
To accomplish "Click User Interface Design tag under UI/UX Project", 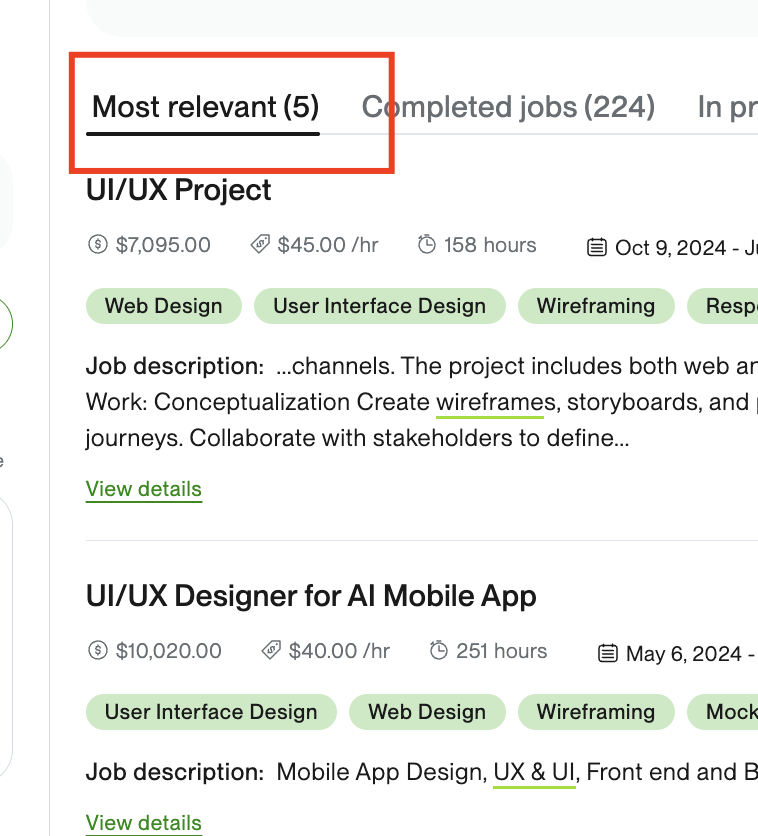I will (380, 306).
